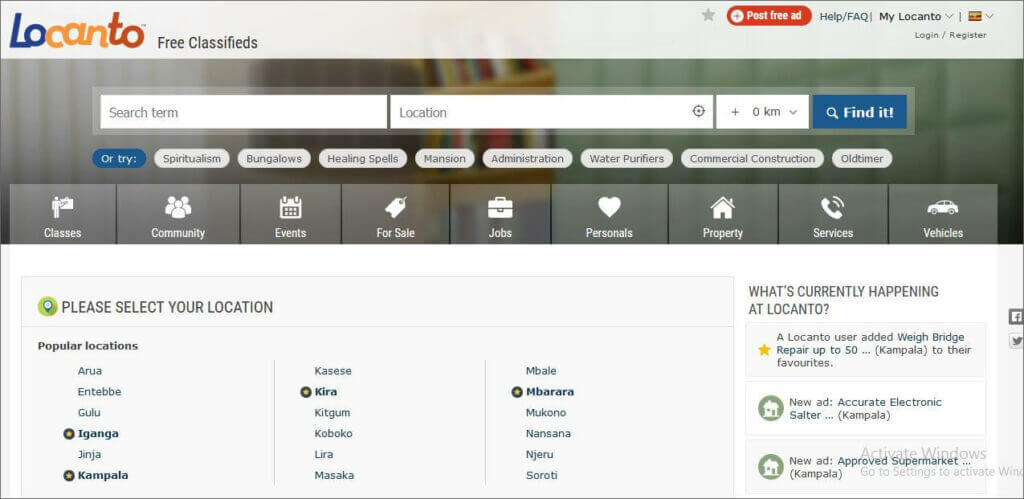
Task: Open the Accurate Electronic Salter ad link
Action: pos(865,408)
